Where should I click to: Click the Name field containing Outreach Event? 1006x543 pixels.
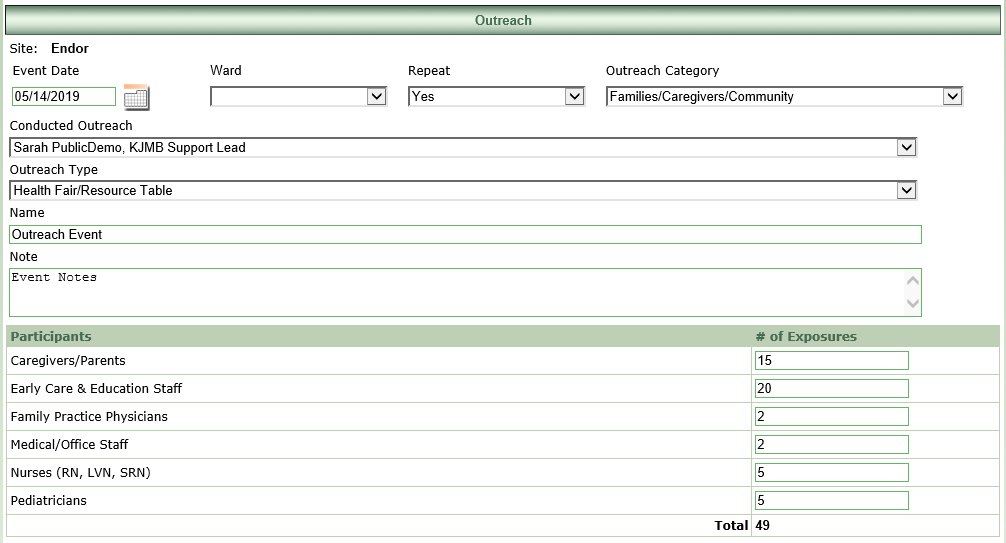[465, 234]
